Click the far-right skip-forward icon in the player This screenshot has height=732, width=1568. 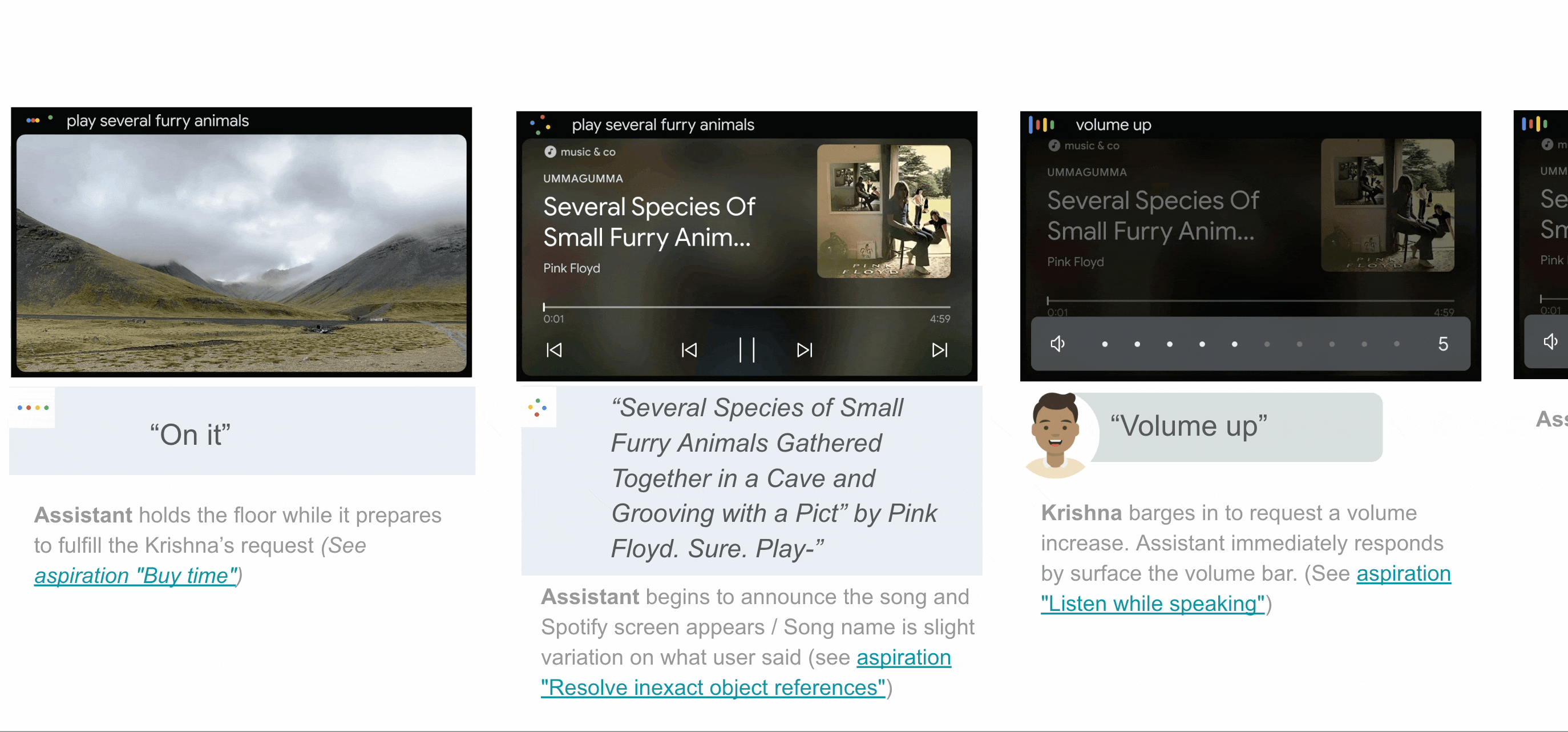click(x=940, y=350)
